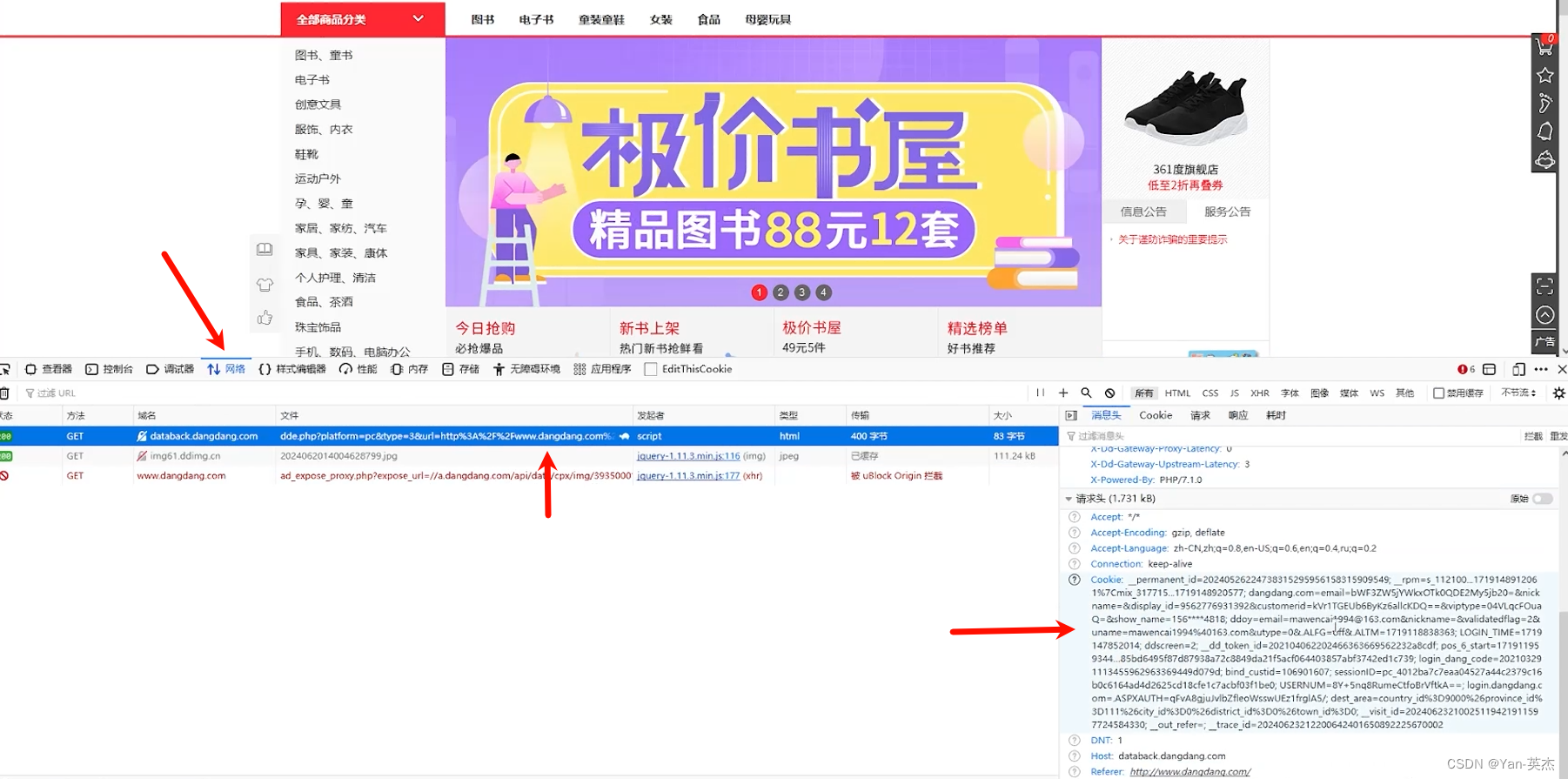
Task: Expand the 全部商品分类 category dropdown
Action: (x=362, y=19)
